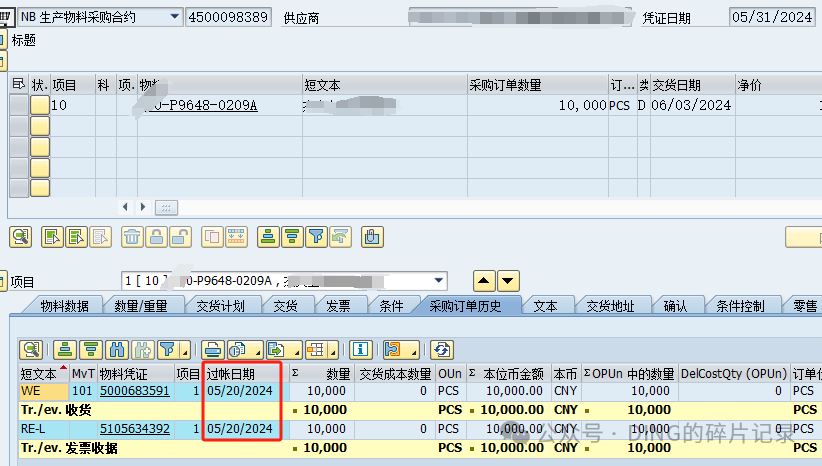The width and height of the screenshot is (822, 466).
Task: Click the print icon in history toolbar
Action: click(x=213, y=350)
